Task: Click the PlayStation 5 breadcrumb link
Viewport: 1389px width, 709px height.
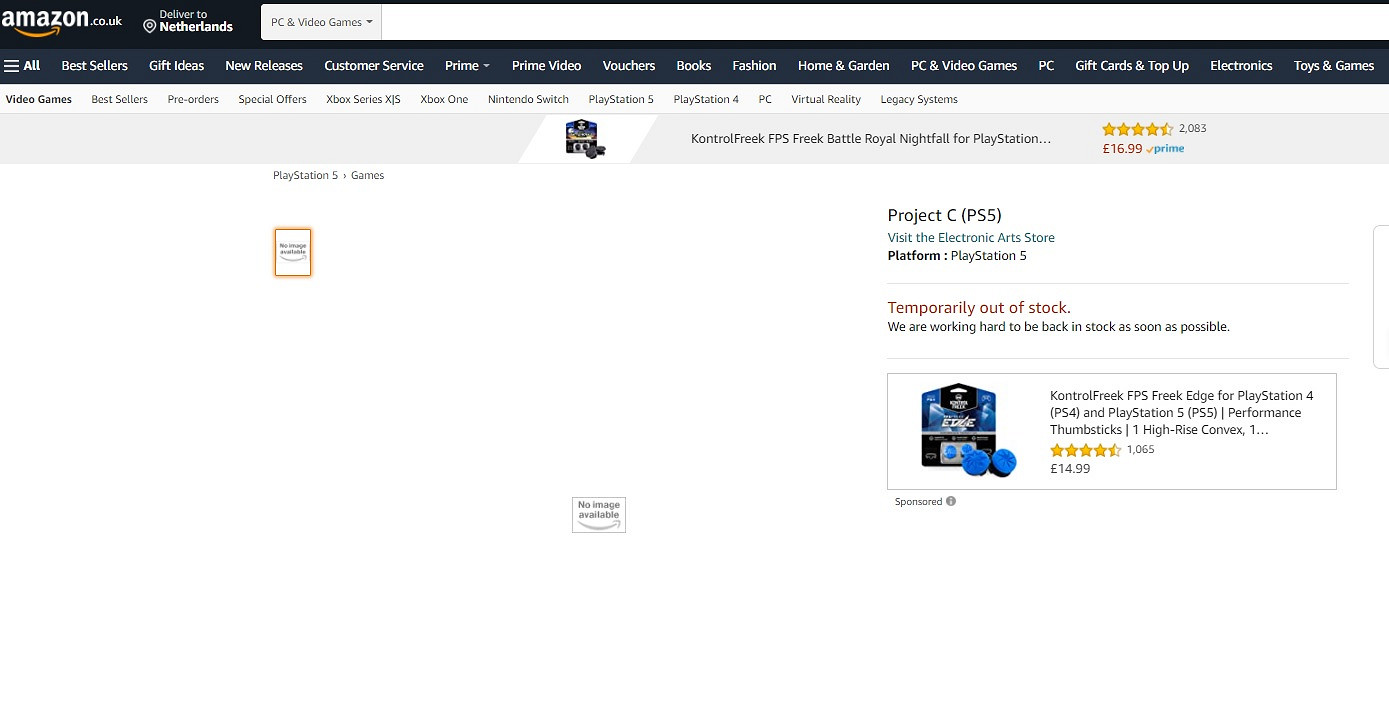Action: point(305,175)
